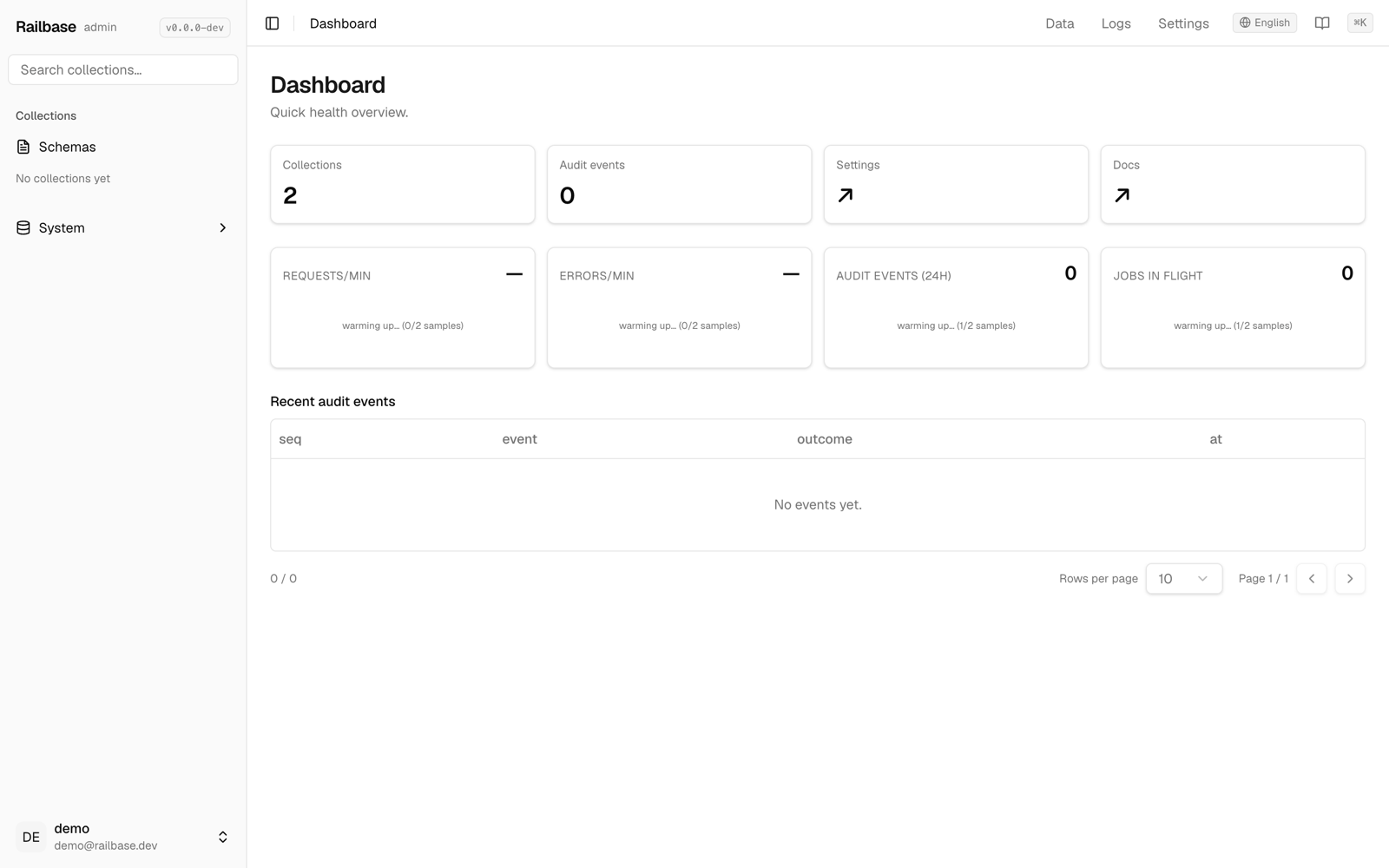
Task: Sort by the event column header
Action: pos(519,439)
